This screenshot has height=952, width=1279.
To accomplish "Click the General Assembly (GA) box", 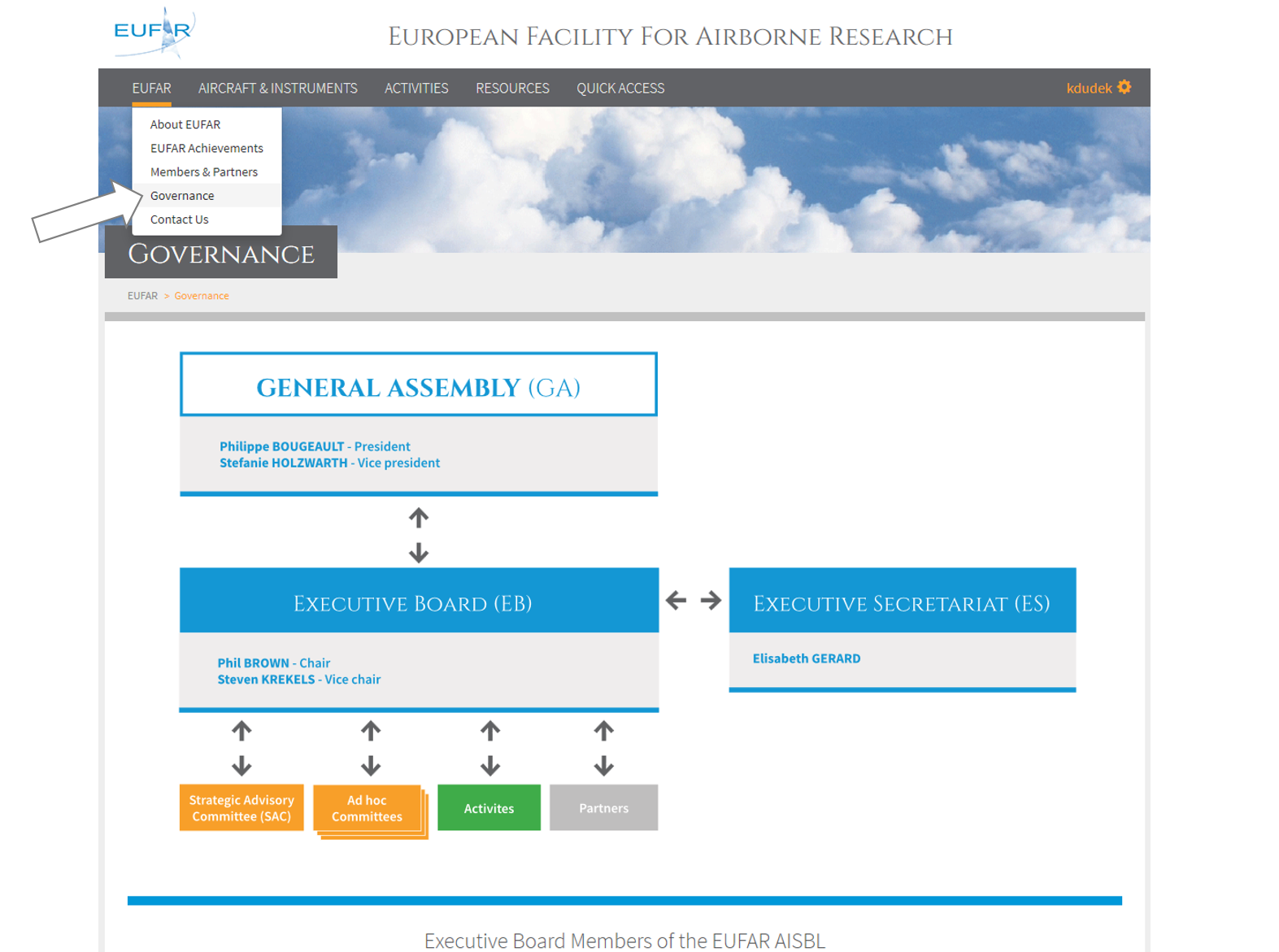I will tap(418, 385).
